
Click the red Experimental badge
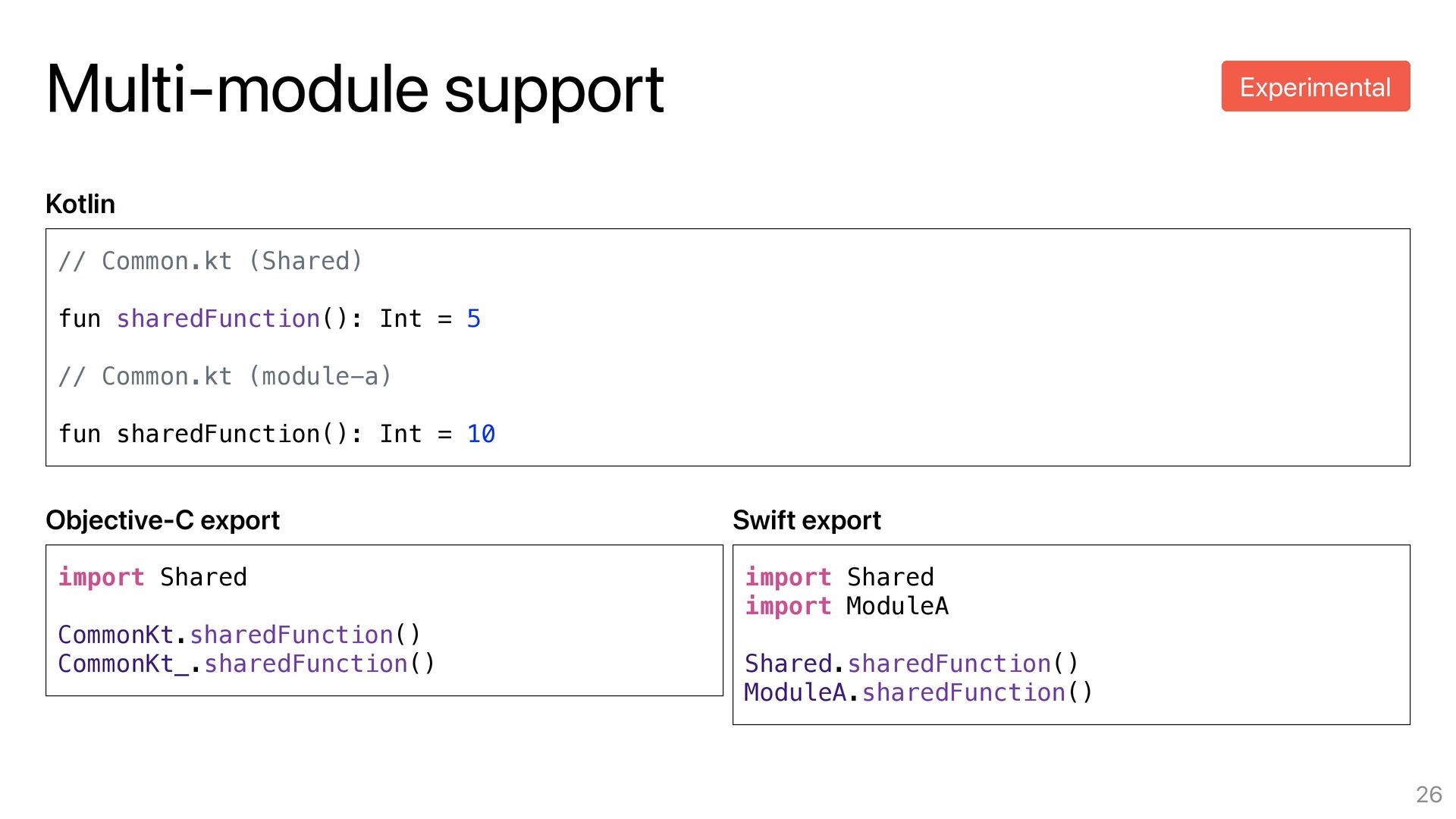point(1315,86)
